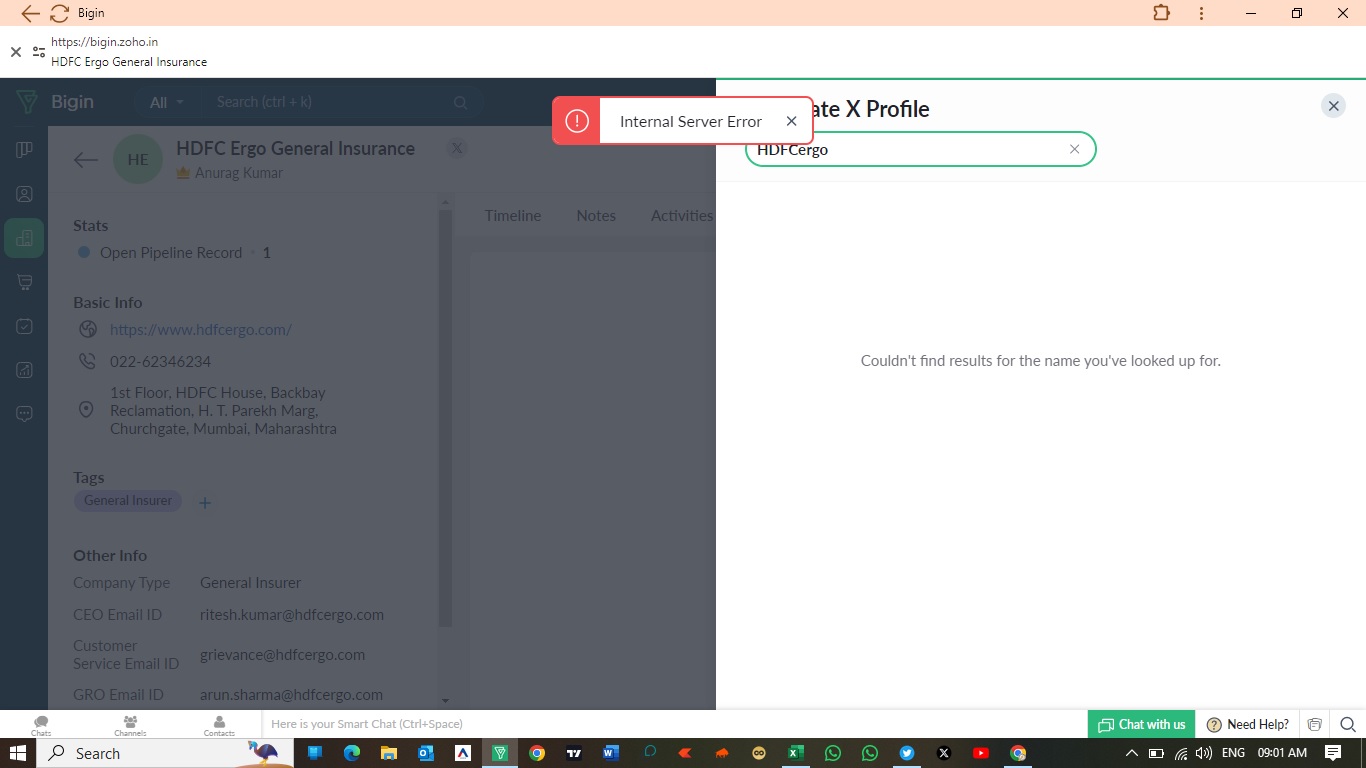Open Need Help?
This screenshot has width=1366, height=768.
pyautogui.click(x=1247, y=724)
